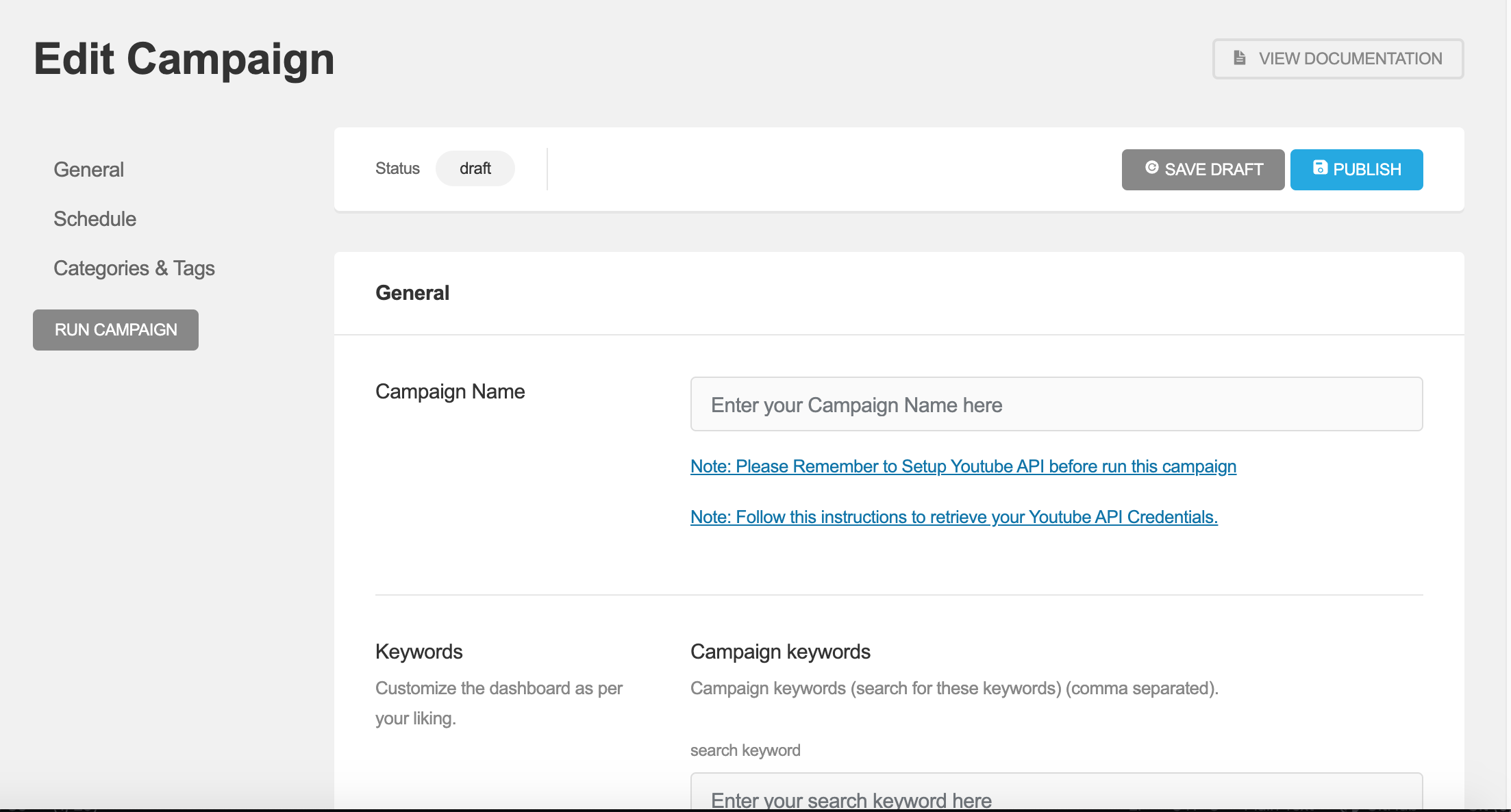Click the Campaign keywords subheading
Viewport: 1511px width, 812px height.
tap(780, 652)
